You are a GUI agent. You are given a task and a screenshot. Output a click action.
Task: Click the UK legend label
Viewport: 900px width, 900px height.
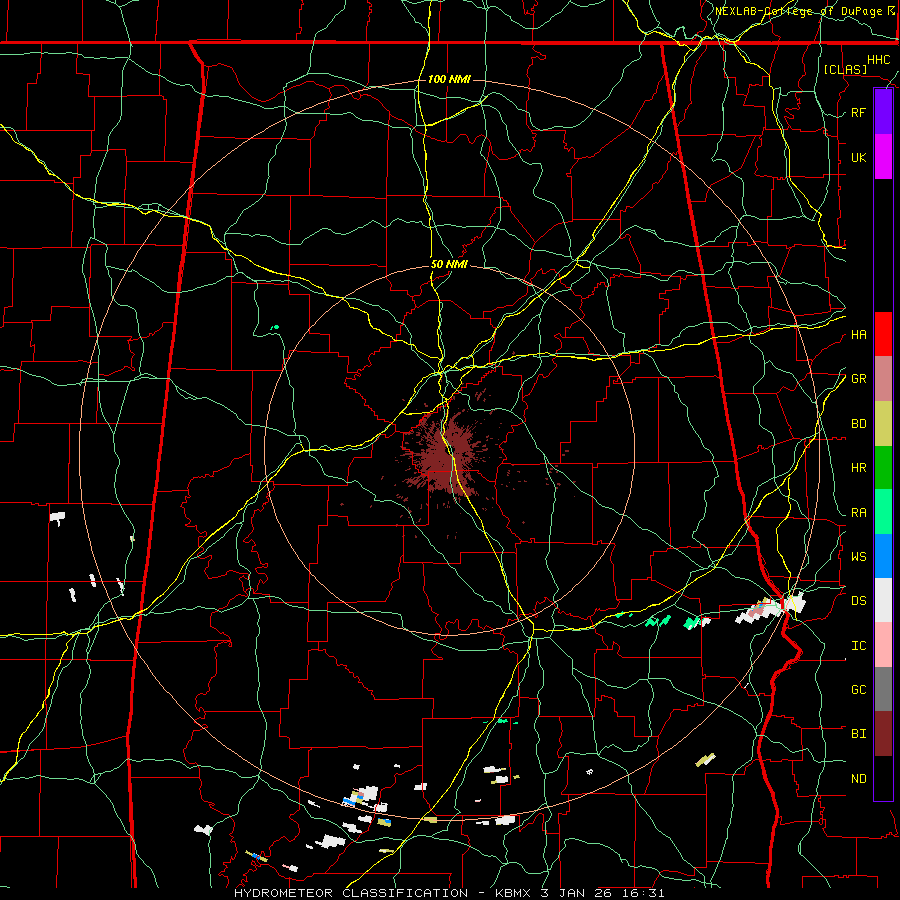[x=858, y=157]
